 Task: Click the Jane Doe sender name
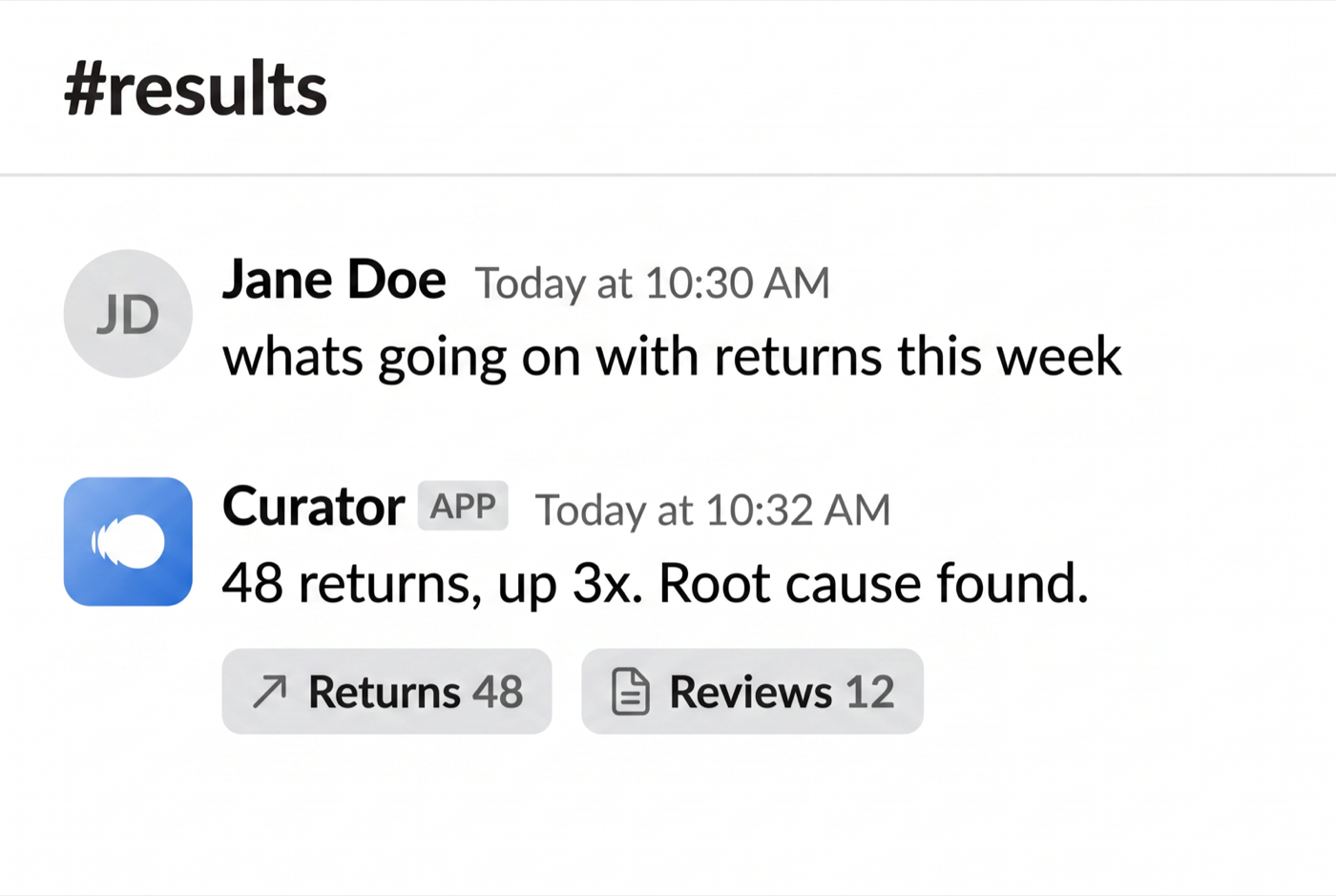(334, 281)
